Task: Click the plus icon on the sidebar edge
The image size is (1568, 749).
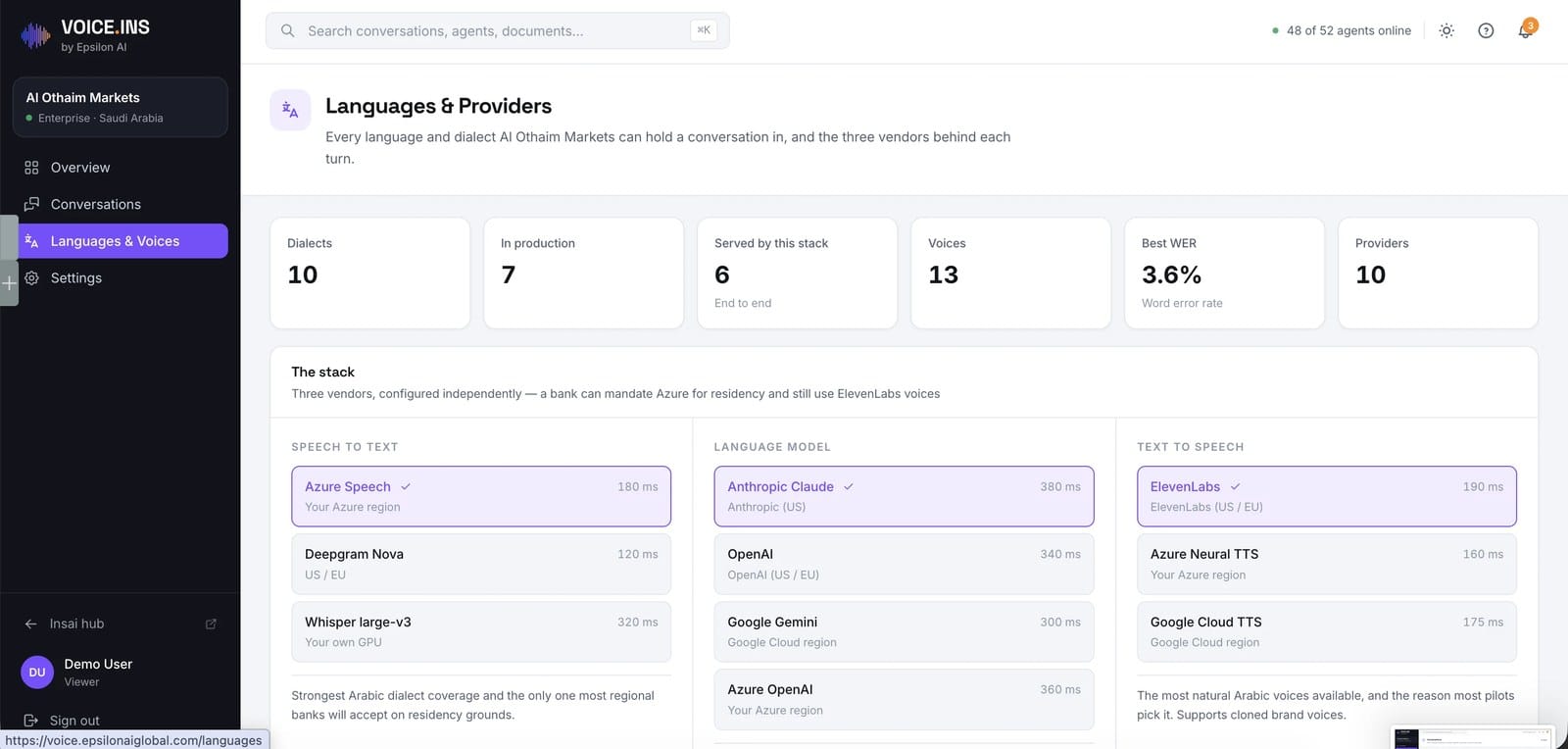Action: [x=9, y=283]
